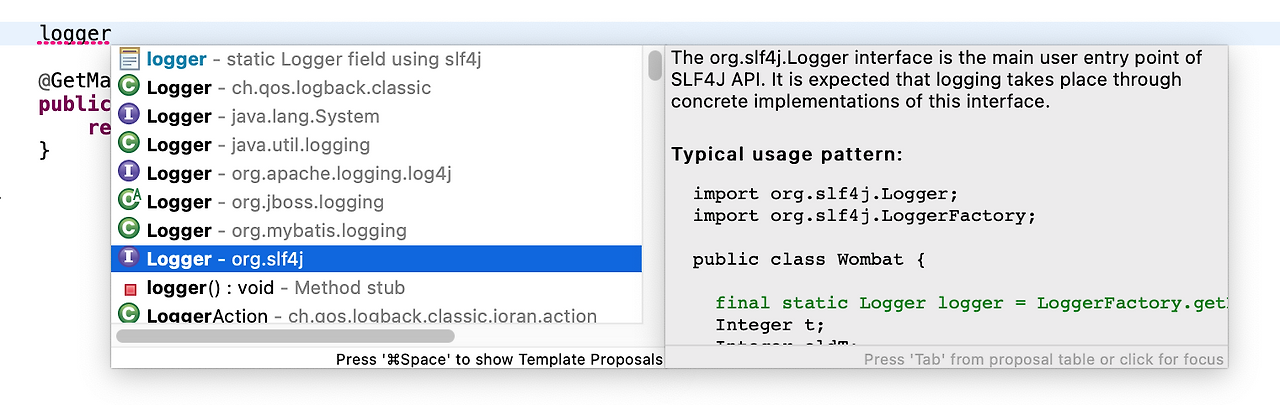1280x405 pixels.
Task: Select logger() : void Method stub proposal
Action: pos(275,288)
